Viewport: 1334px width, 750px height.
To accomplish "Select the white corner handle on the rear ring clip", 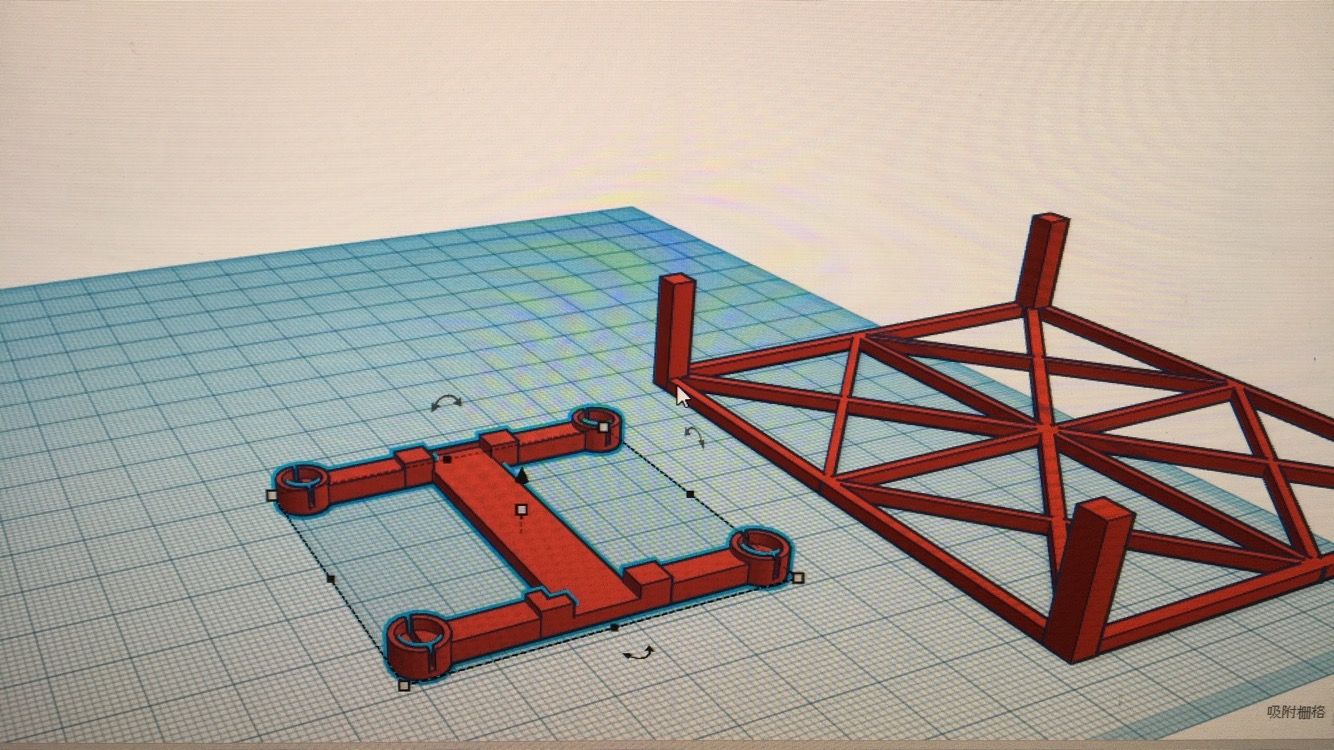I will click(604, 427).
